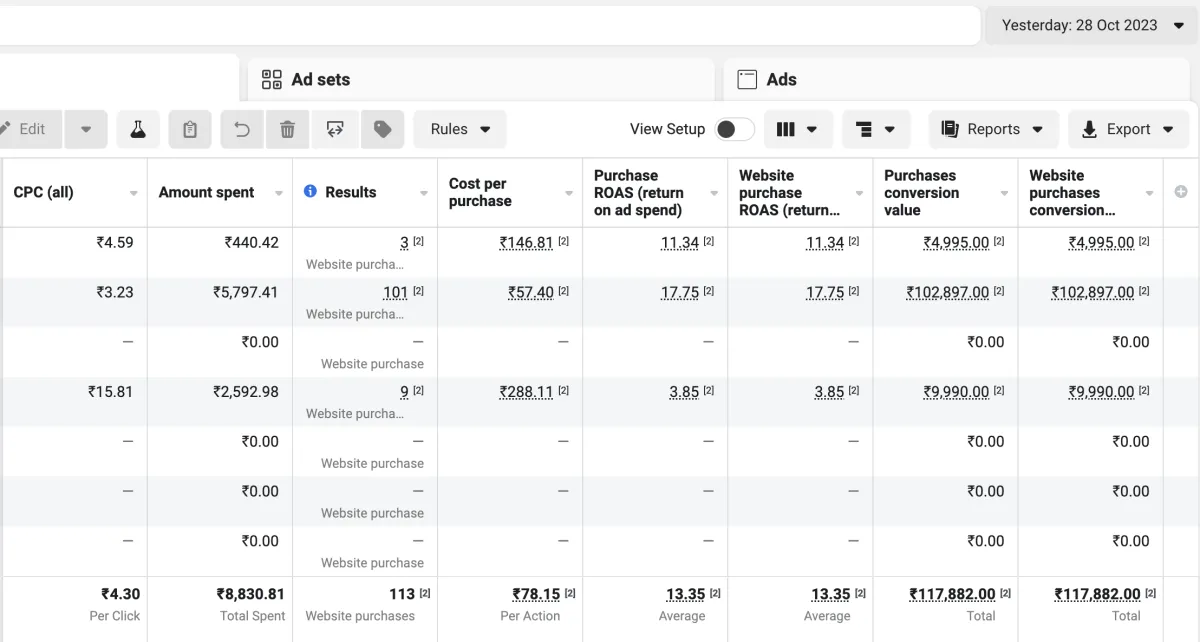The width and height of the screenshot is (1200, 642).
Task: Sort by Purchases conversion value header
Action: tap(921, 192)
